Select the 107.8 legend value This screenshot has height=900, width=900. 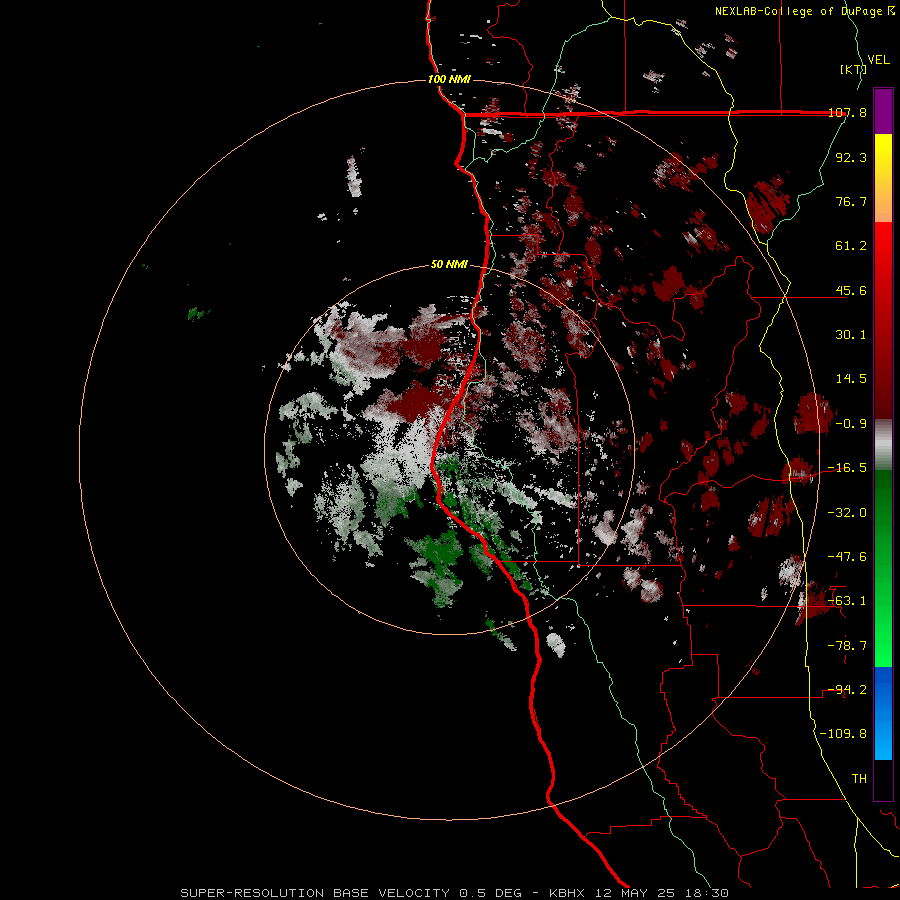coord(847,112)
